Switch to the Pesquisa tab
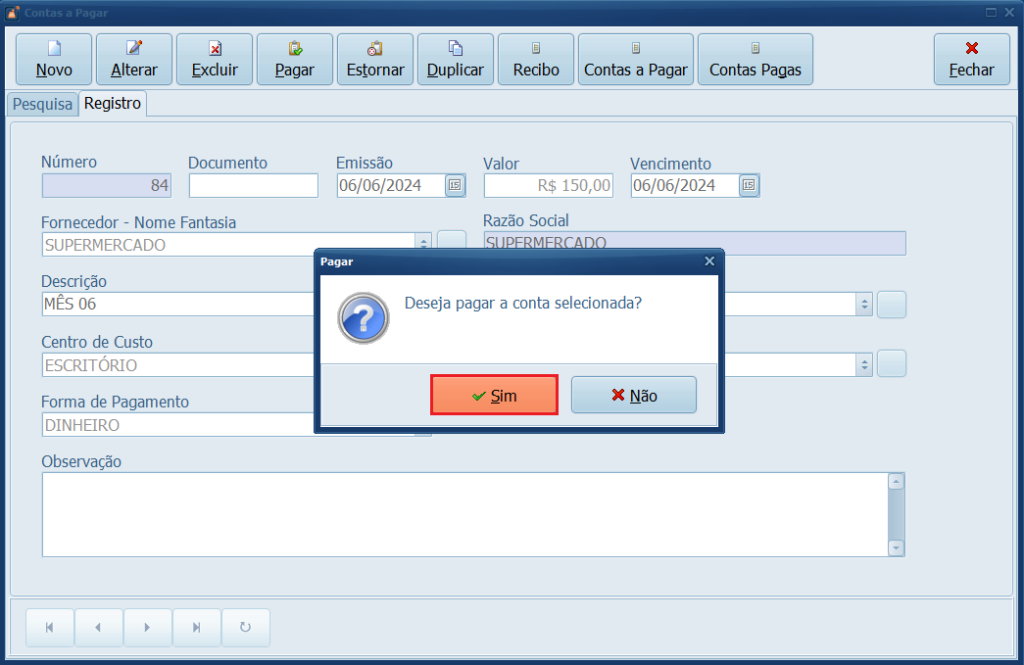 coord(42,104)
